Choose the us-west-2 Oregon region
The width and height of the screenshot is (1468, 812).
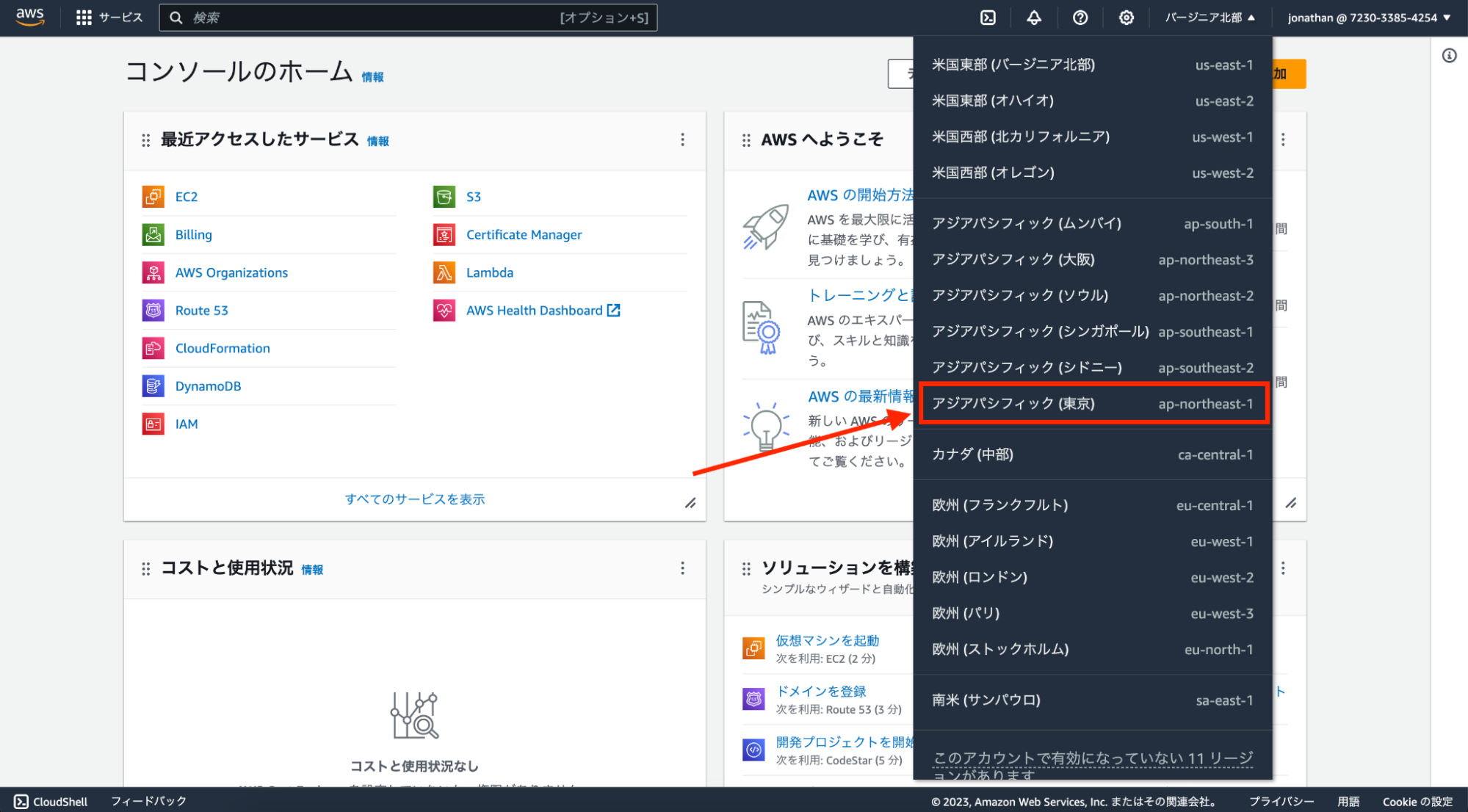click(x=1092, y=173)
